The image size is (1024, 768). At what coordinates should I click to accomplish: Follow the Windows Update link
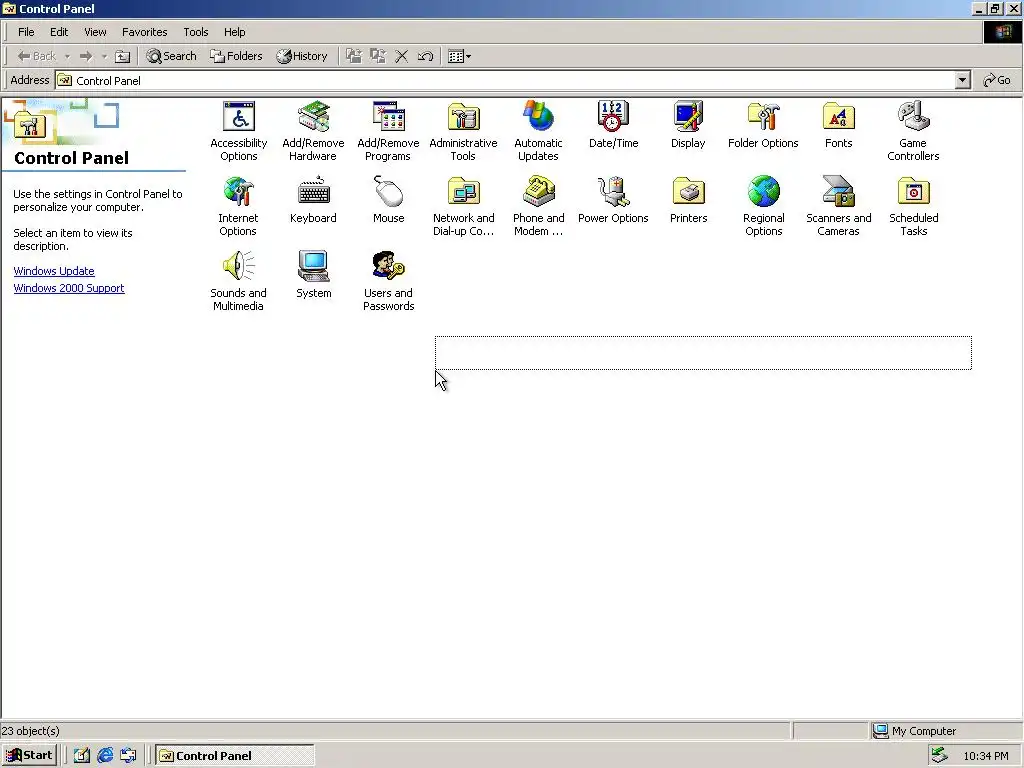click(x=54, y=271)
